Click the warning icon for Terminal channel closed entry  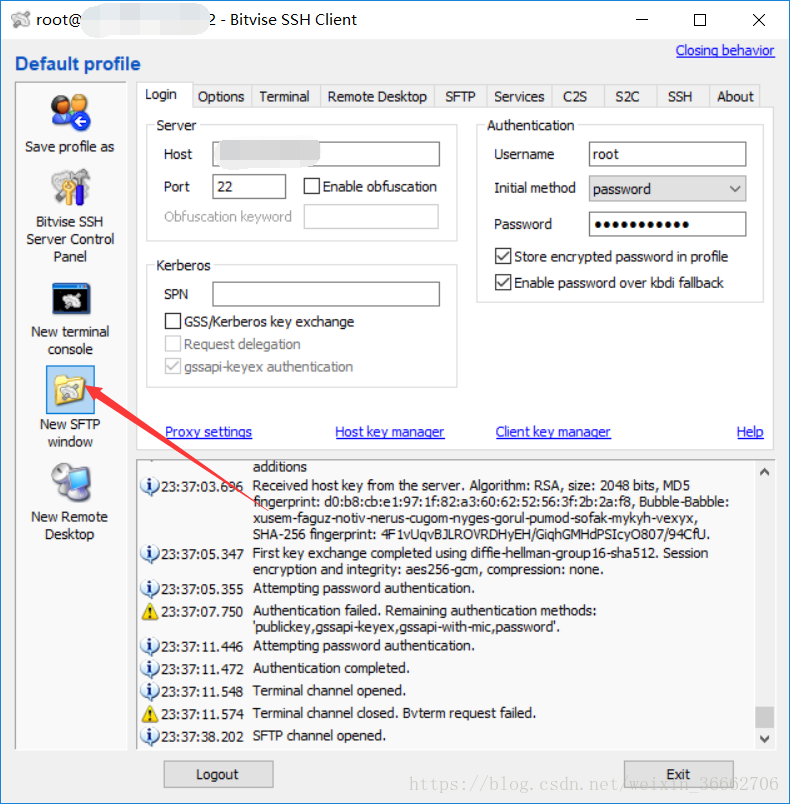click(x=149, y=713)
